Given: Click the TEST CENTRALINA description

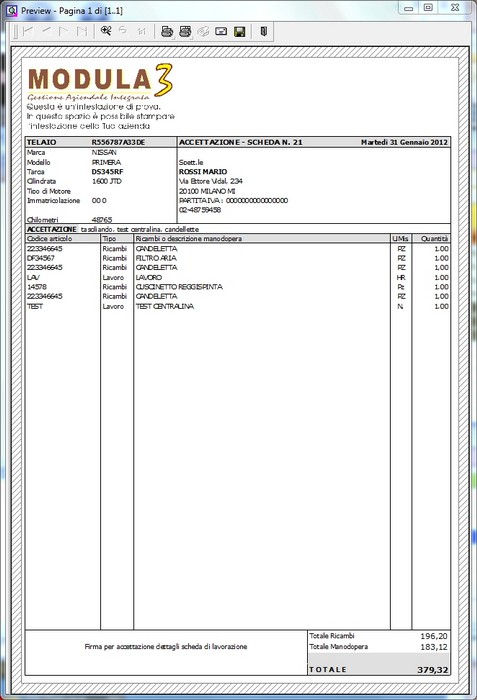Looking at the screenshot, I should pyautogui.click(x=165, y=306).
